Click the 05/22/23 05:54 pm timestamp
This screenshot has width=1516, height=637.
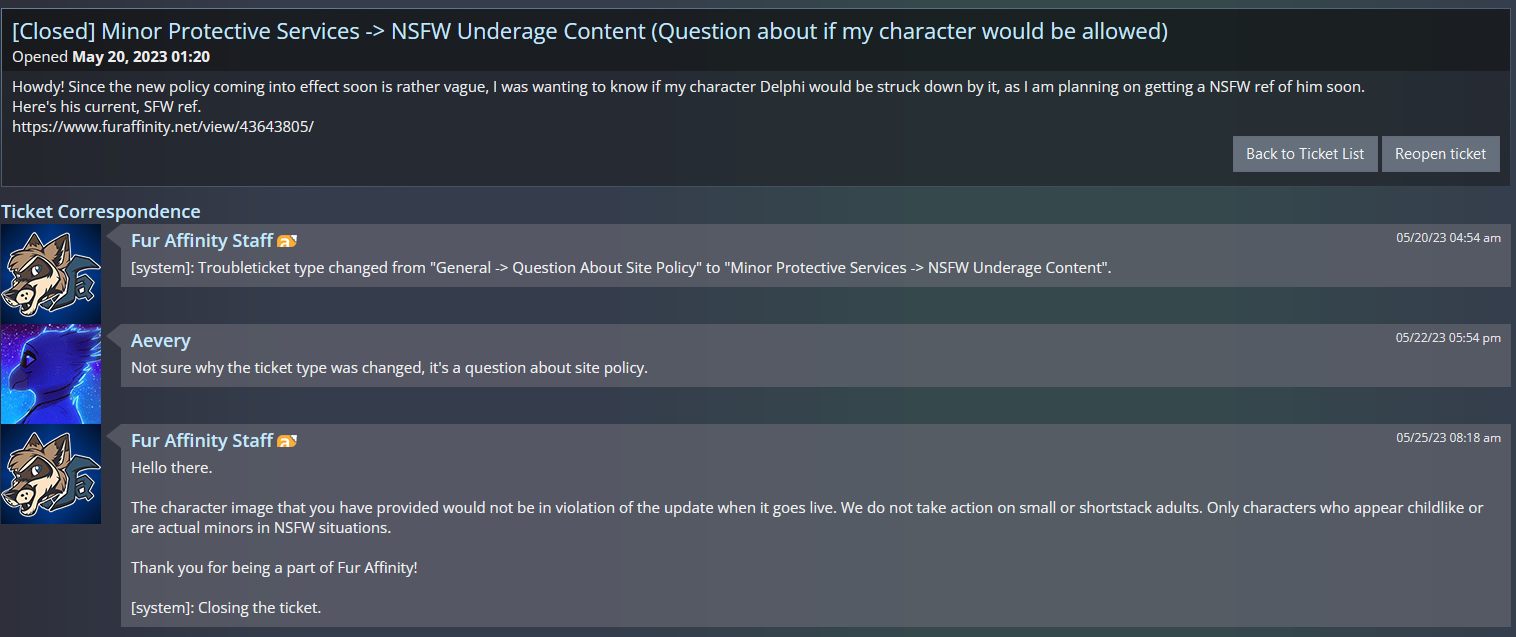click(1448, 338)
